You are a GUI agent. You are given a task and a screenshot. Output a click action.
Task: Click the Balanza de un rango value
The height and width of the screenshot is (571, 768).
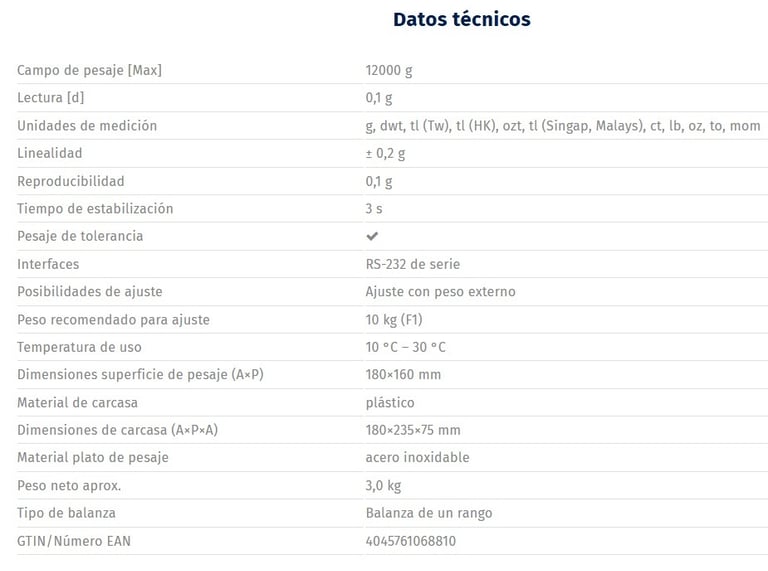coord(429,513)
